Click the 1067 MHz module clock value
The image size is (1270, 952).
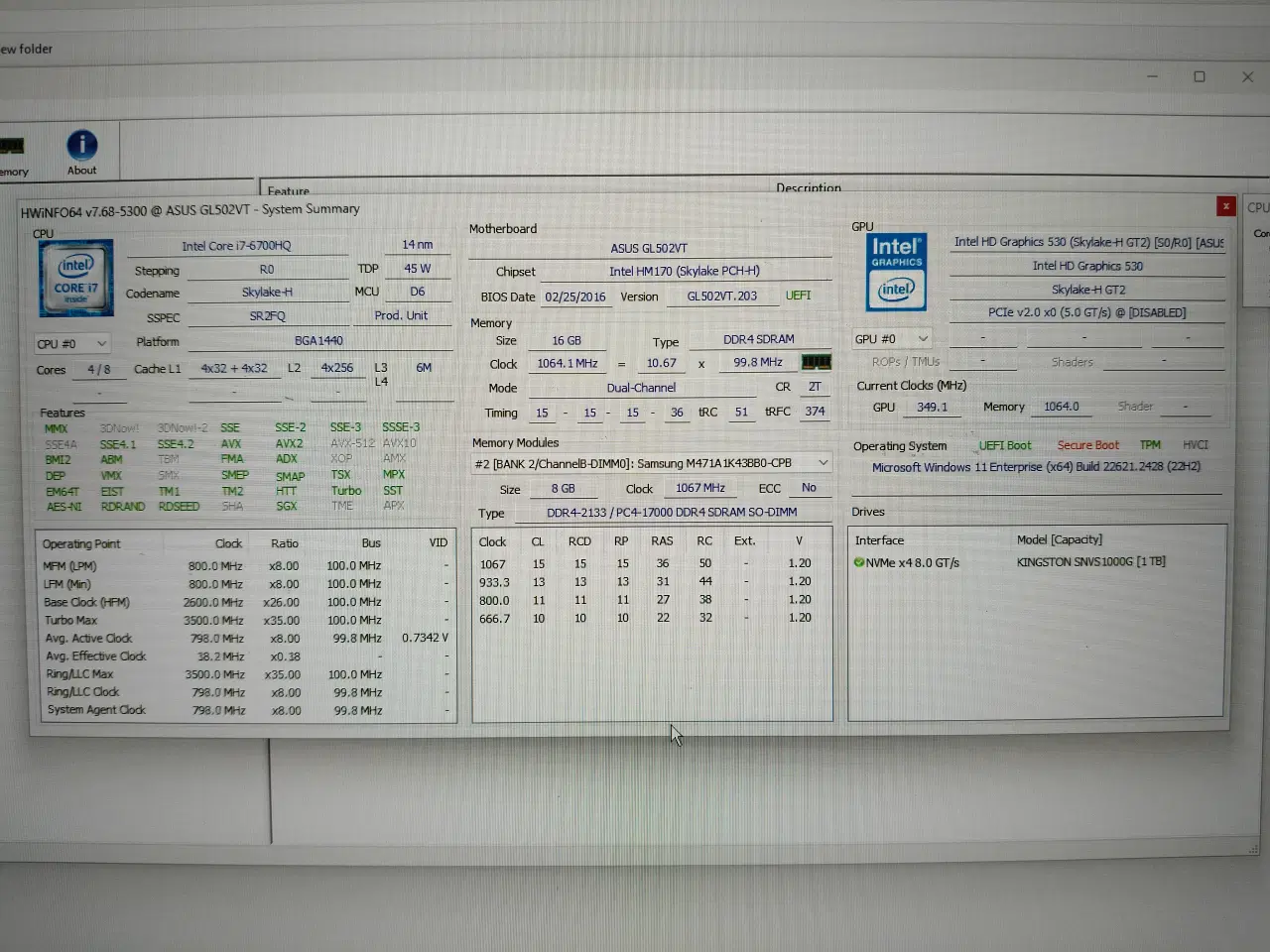pyautogui.click(x=699, y=488)
